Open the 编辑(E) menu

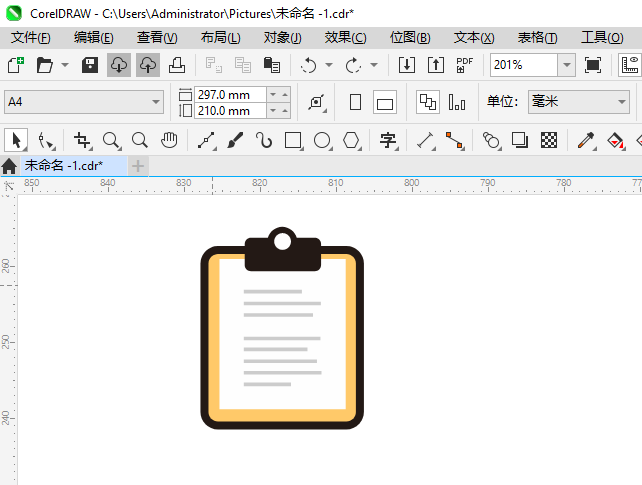(x=94, y=38)
